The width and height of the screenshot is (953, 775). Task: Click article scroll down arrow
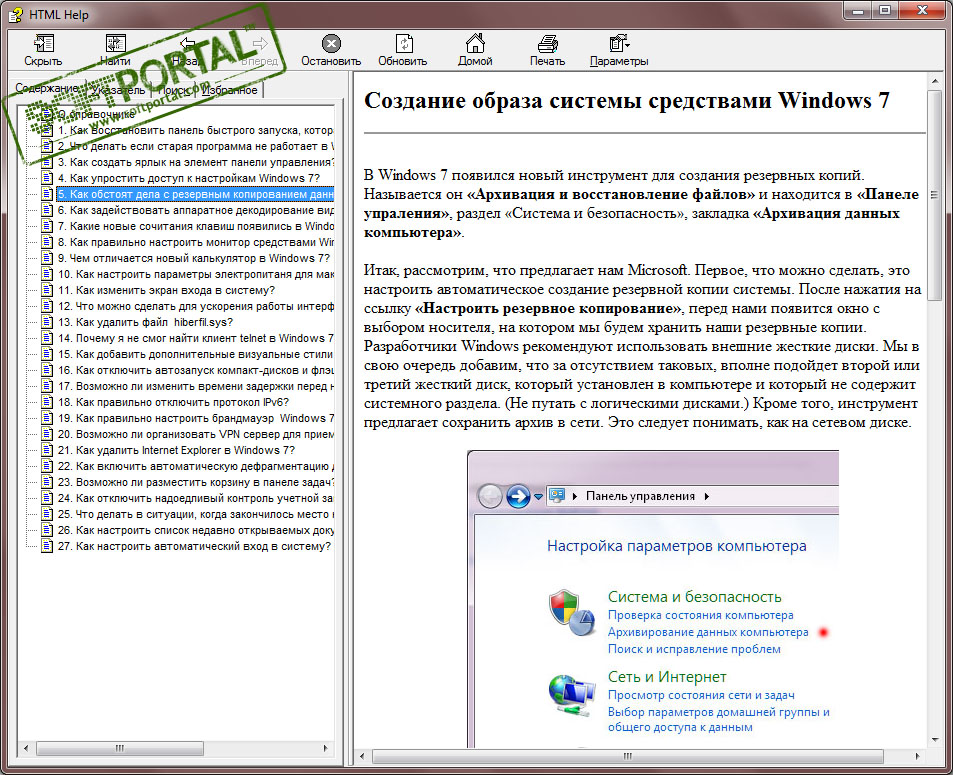[x=934, y=740]
